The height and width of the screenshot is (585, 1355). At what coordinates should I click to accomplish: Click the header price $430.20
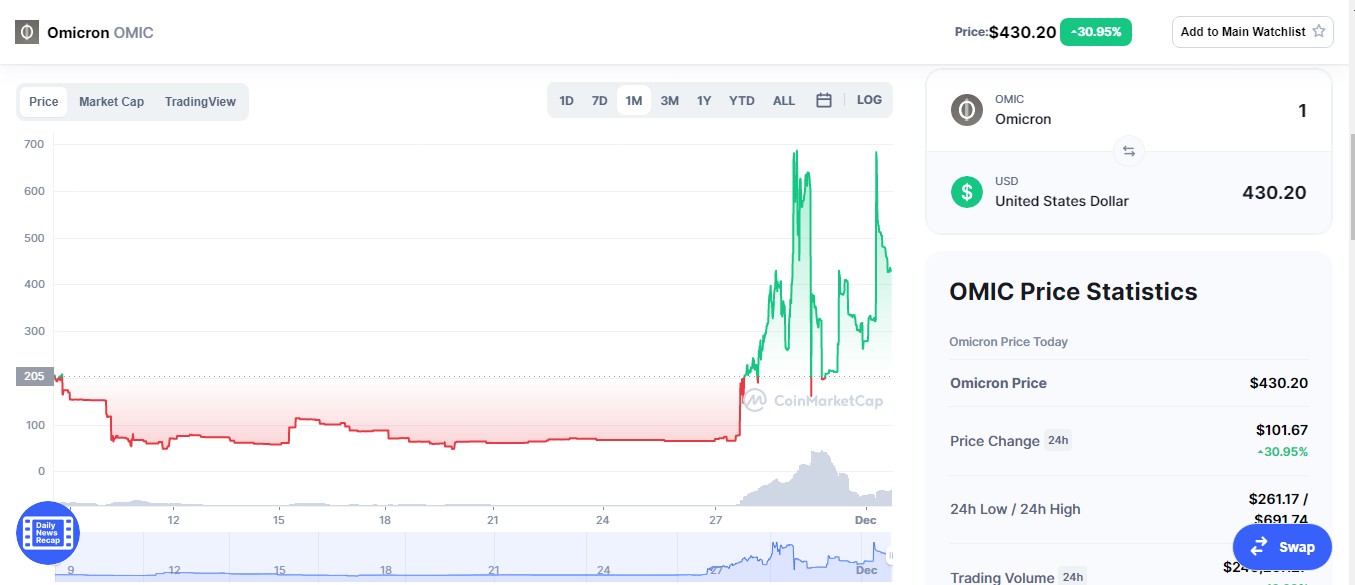(x=1022, y=32)
